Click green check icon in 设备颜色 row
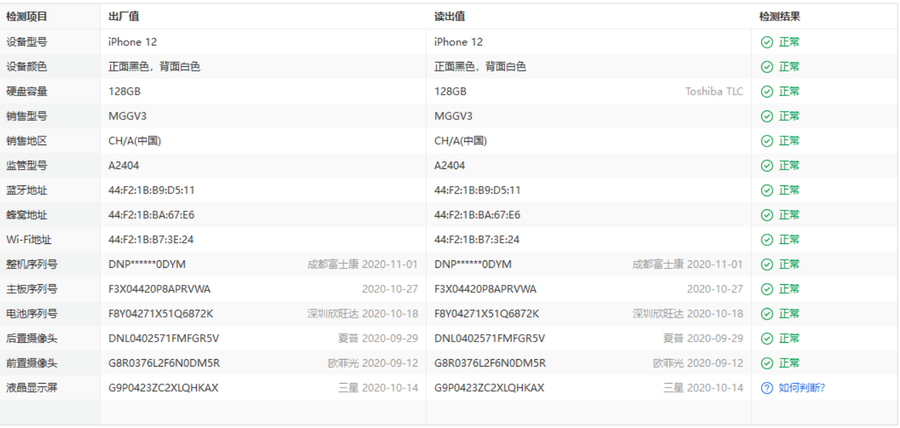 tap(767, 67)
